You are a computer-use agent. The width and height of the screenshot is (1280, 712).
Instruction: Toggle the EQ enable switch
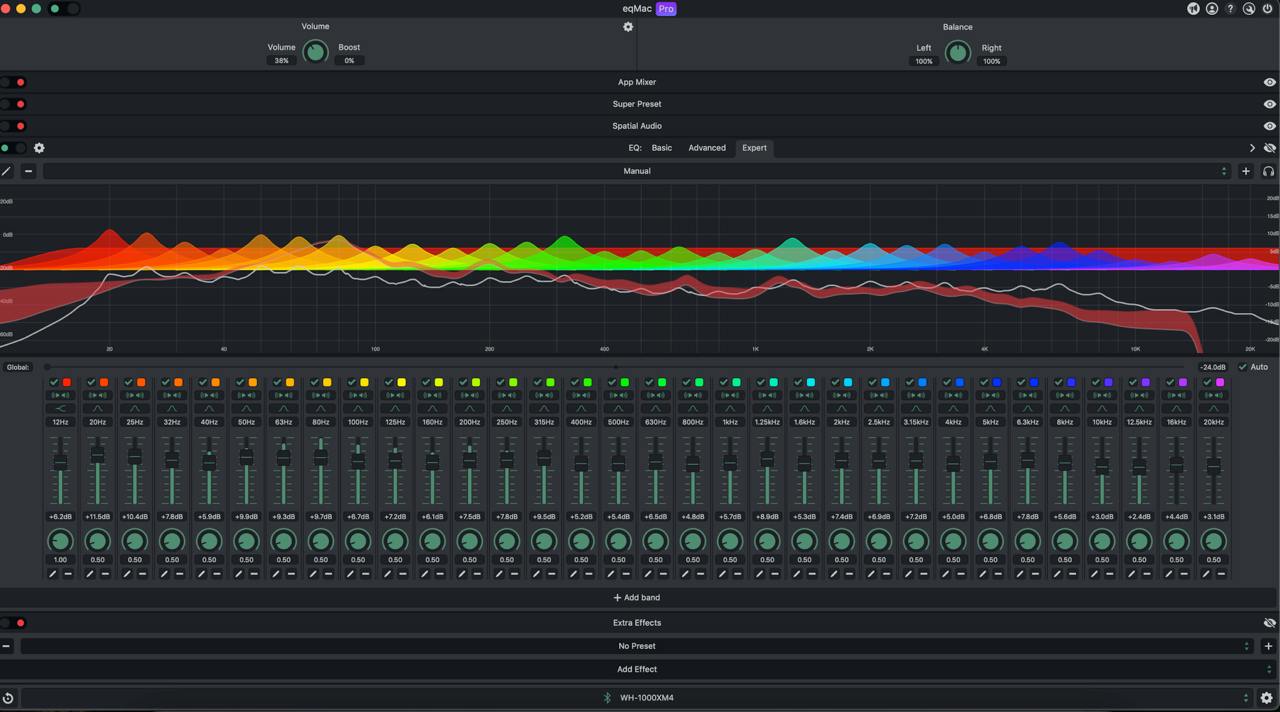pyautogui.click(x=13, y=148)
